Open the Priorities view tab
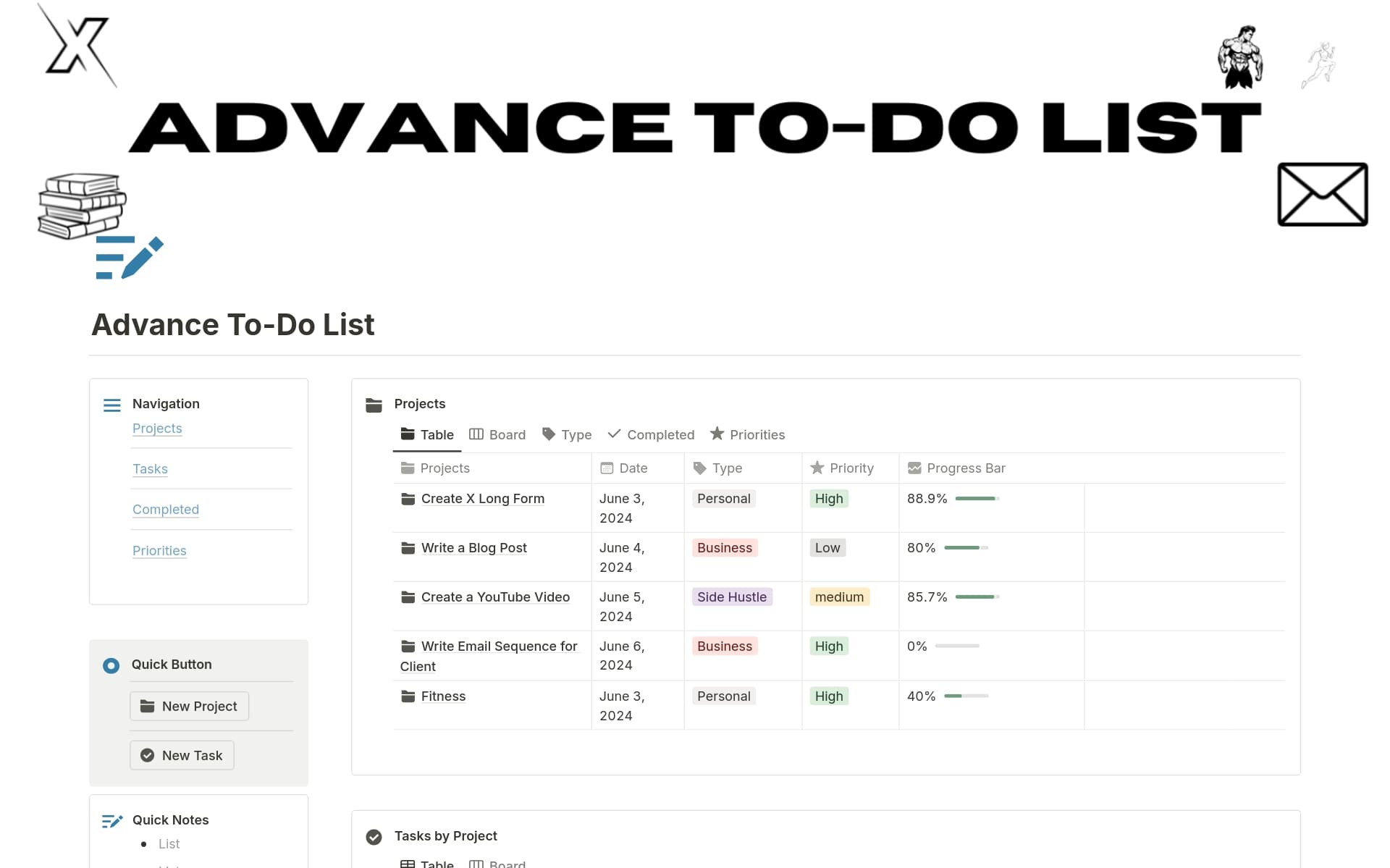This screenshot has height=868, width=1390. pyautogui.click(x=747, y=434)
